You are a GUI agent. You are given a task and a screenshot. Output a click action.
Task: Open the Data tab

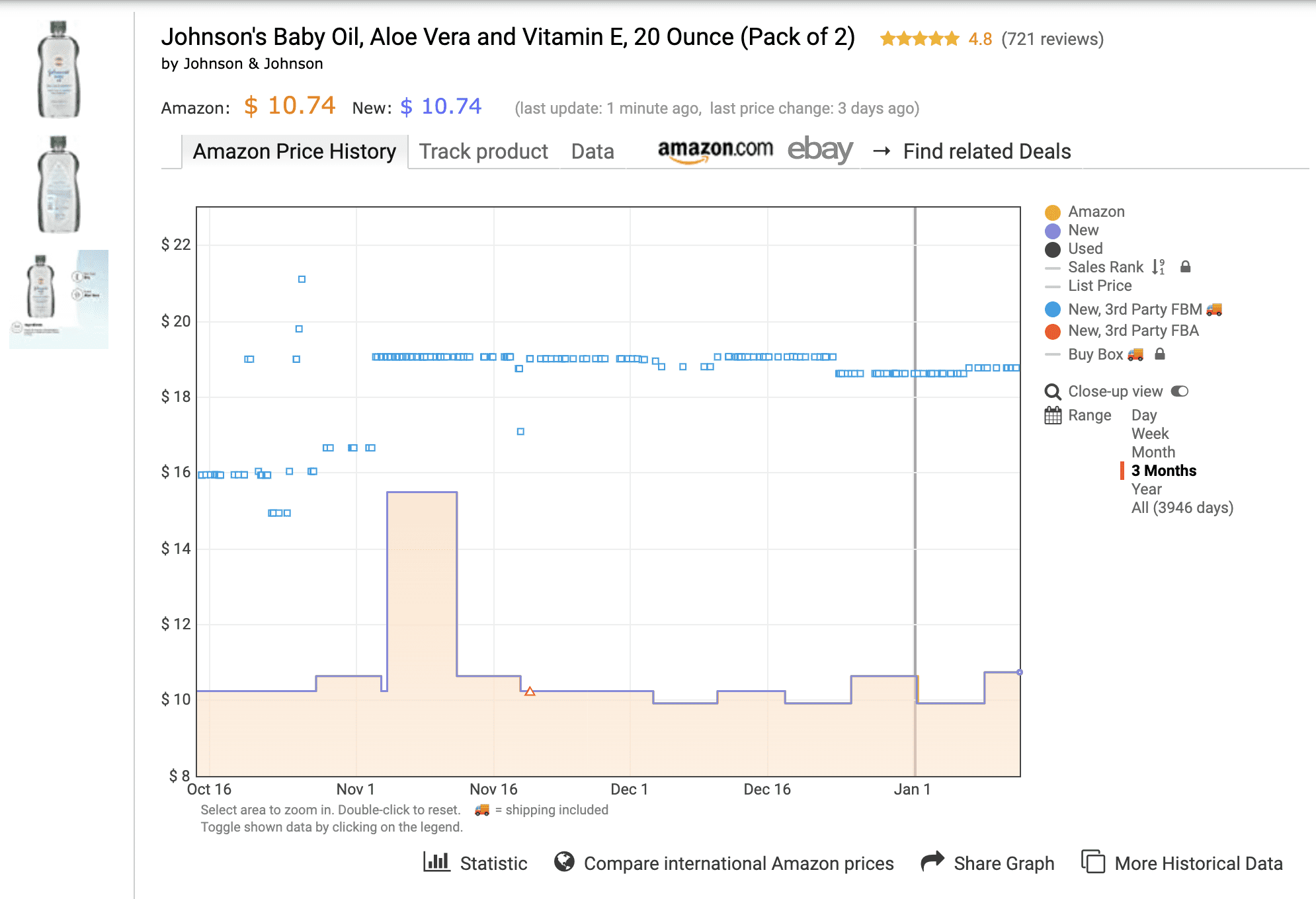[592, 151]
